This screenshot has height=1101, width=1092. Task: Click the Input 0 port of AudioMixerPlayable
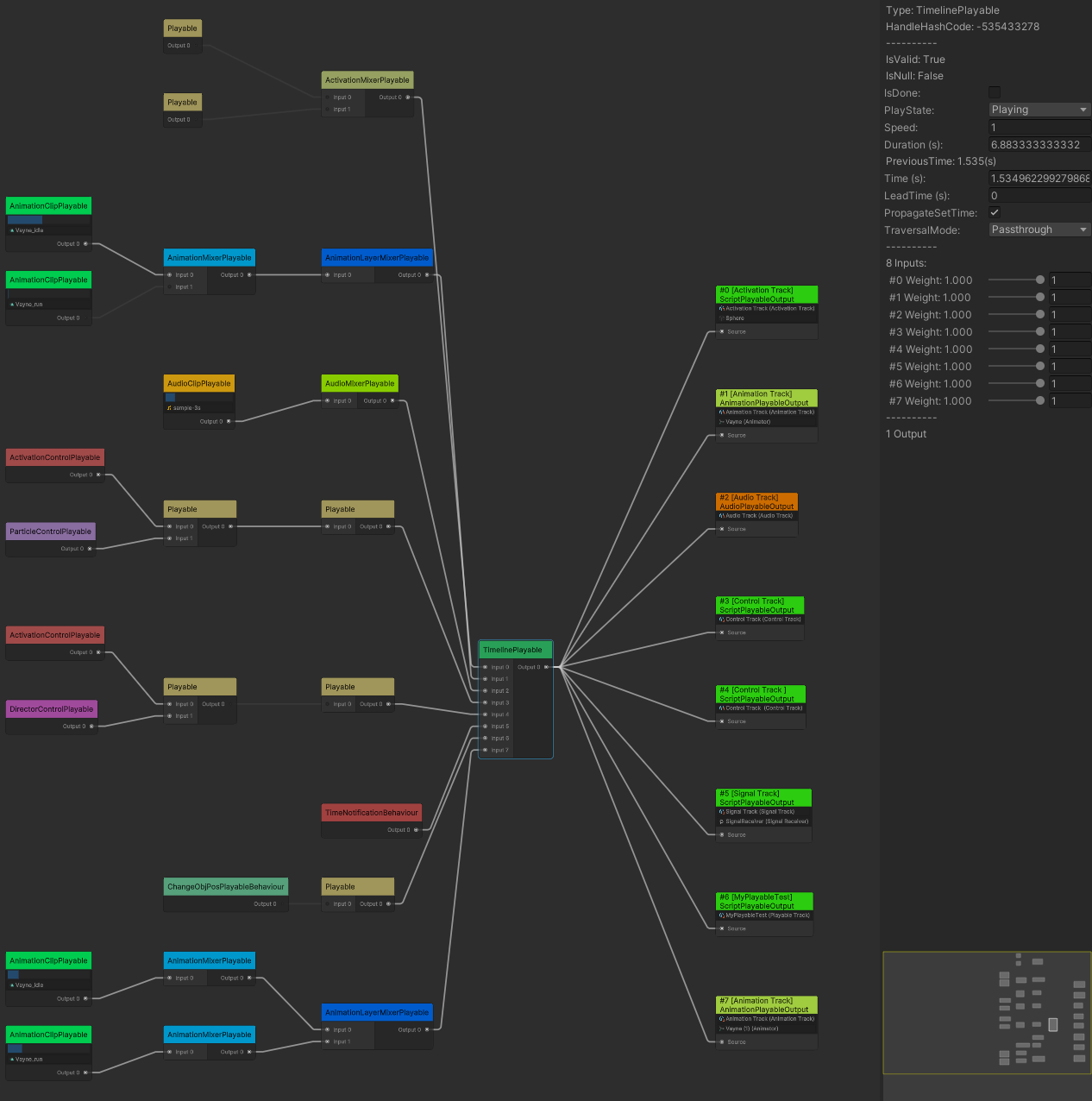pyautogui.click(x=327, y=401)
